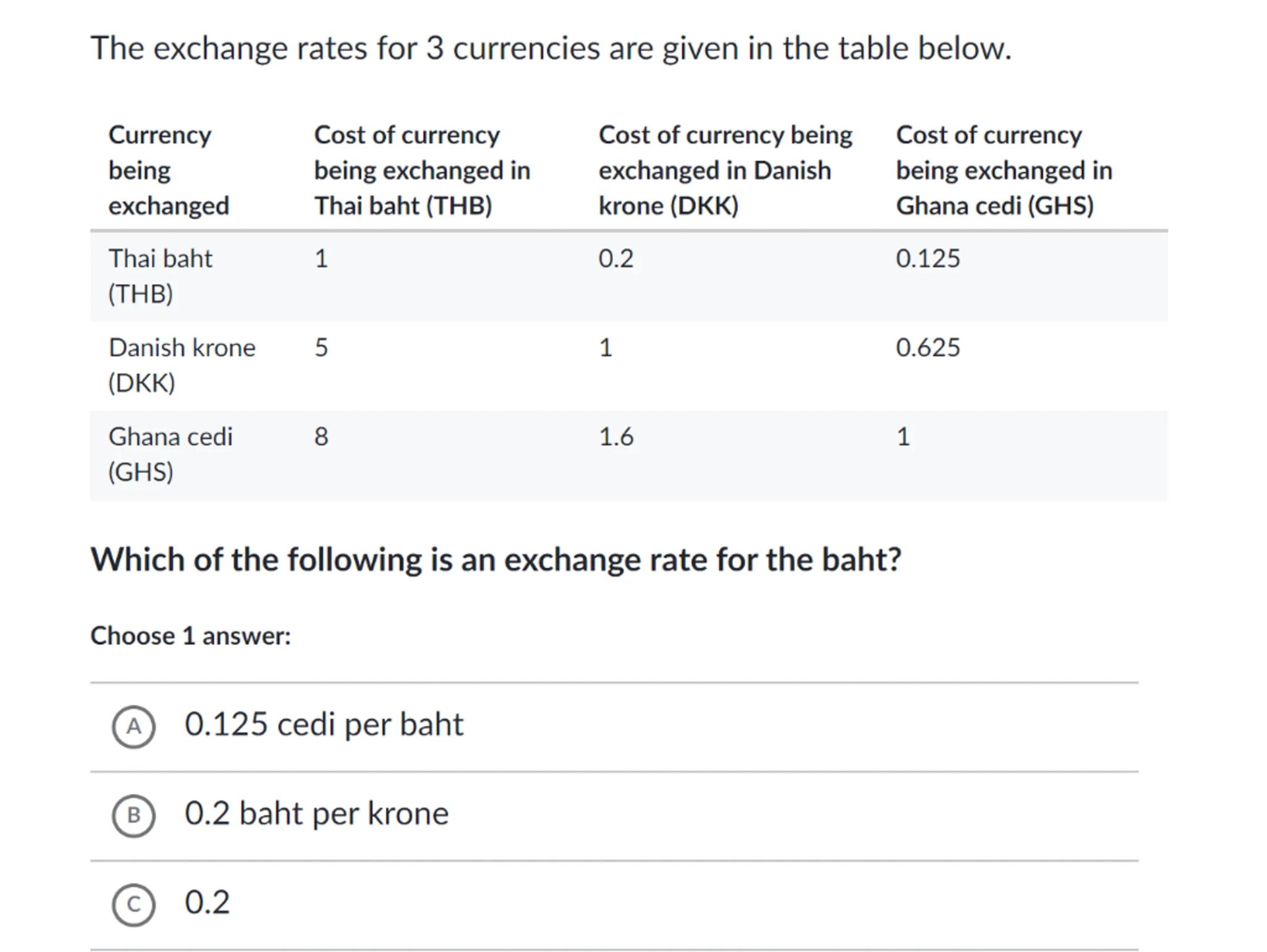Viewport: 1267px width, 952px height.
Task: Click the 'Thai baht (THB)' row label
Action: pos(160,276)
